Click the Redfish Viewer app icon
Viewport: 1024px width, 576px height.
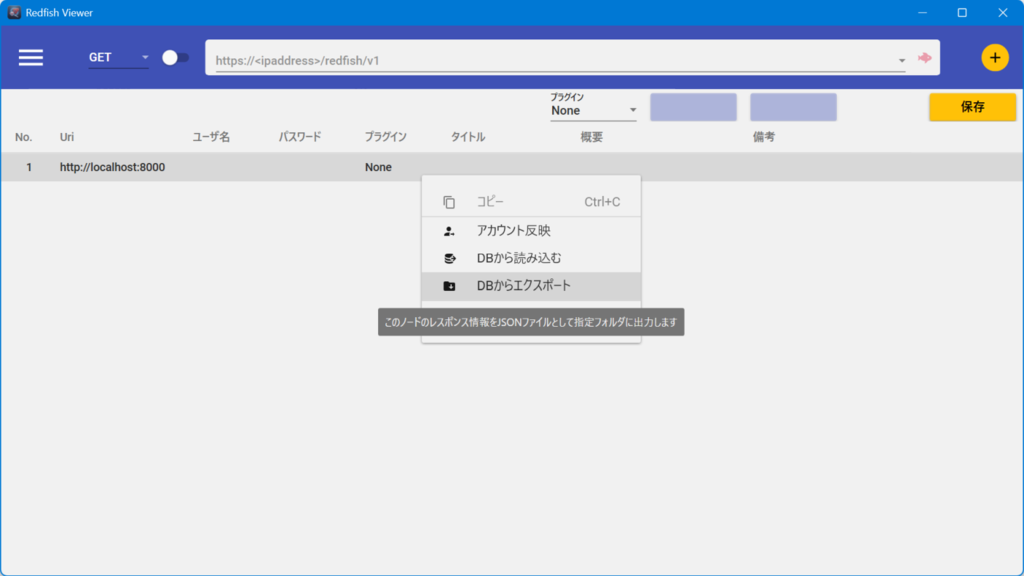tap(14, 12)
